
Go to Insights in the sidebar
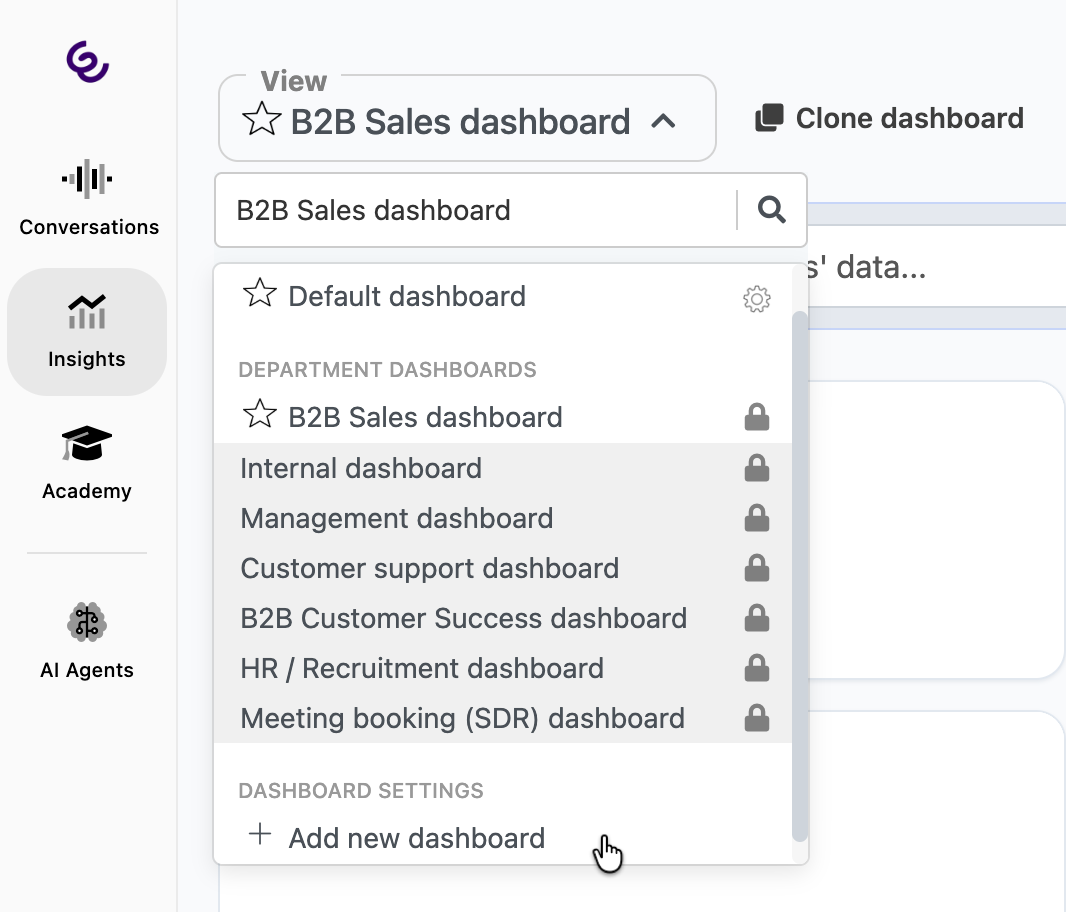(87, 331)
